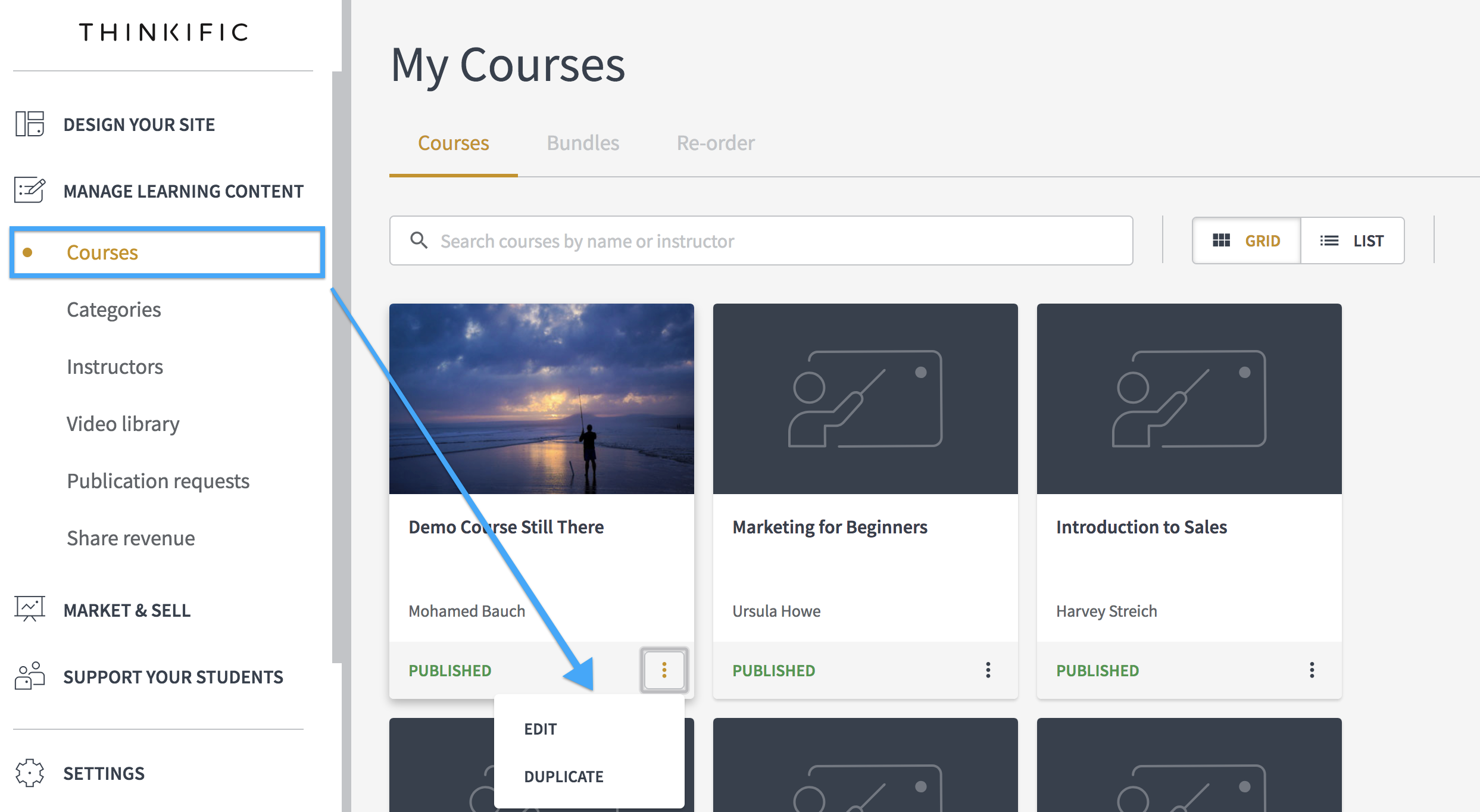
Task: Click PUBLISHED status on Demo Course card
Action: 450,670
